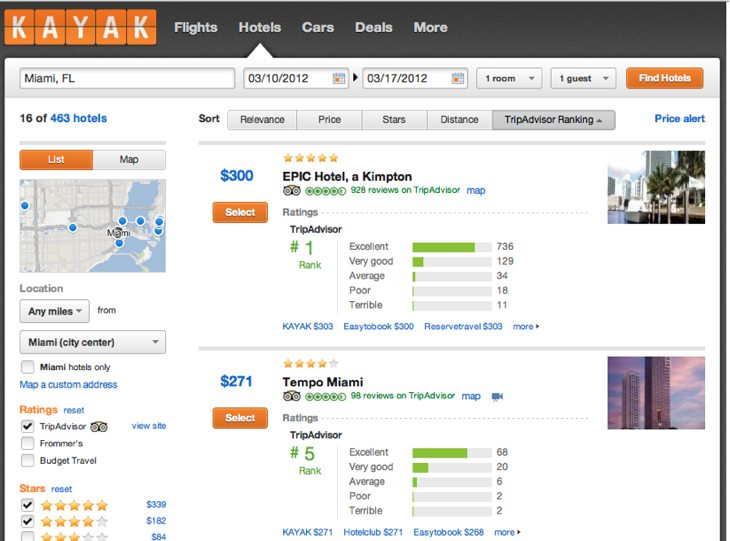Screen dimensions: 730x541
Task: Open Easytobook $300 offer link
Action: click(379, 326)
